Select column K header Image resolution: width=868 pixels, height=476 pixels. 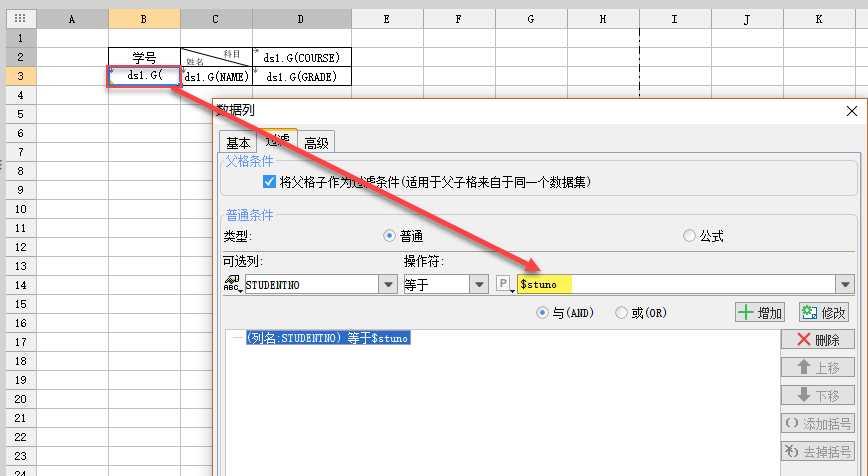point(819,19)
